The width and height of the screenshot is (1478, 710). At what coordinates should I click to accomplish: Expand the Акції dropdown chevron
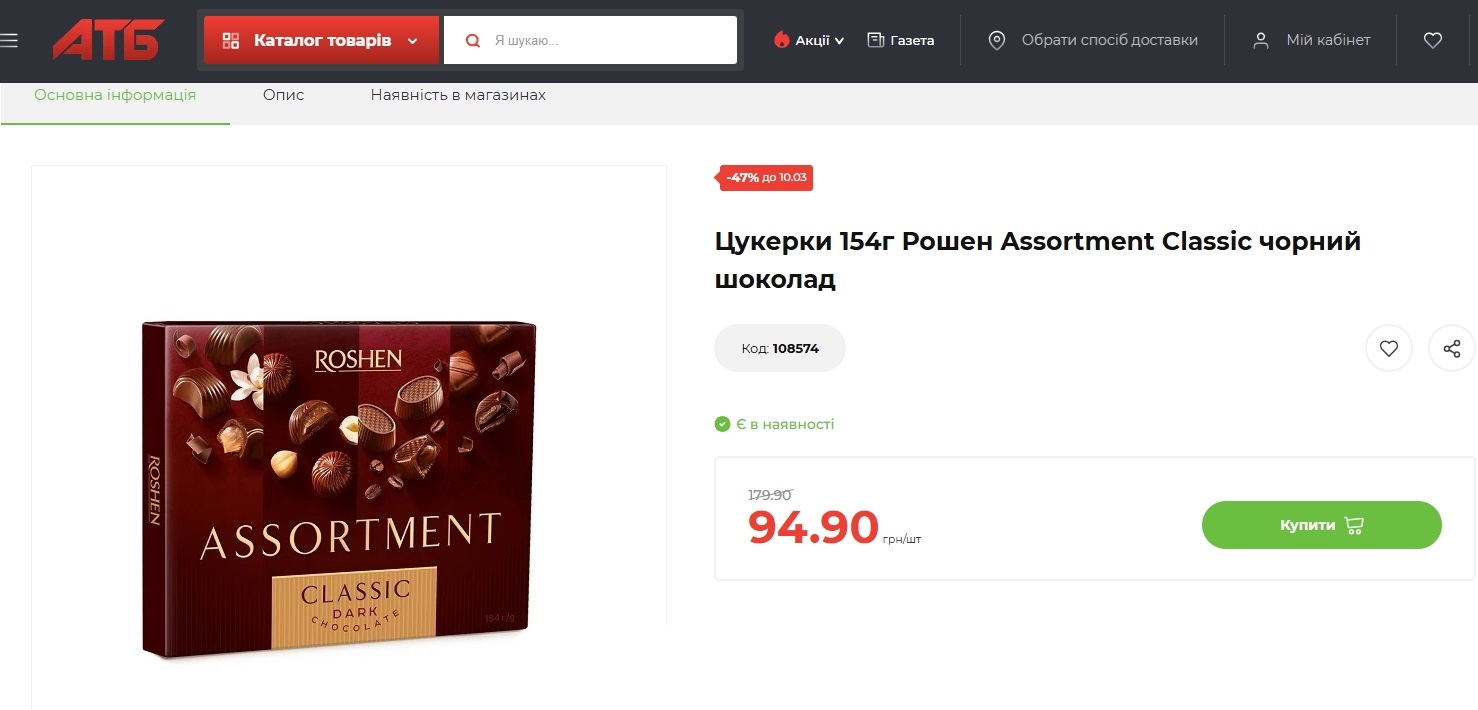tap(839, 41)
